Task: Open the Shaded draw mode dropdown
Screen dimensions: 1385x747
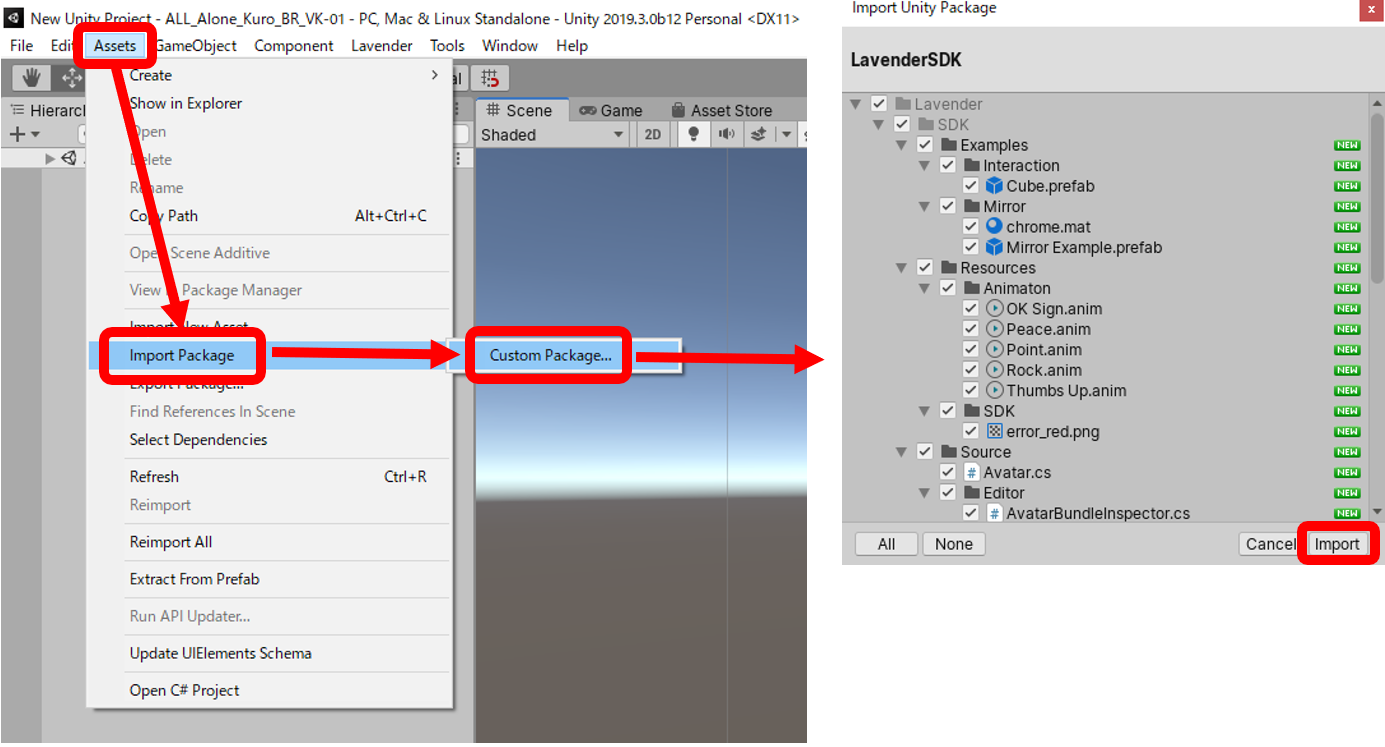Action: coord(552,135)
